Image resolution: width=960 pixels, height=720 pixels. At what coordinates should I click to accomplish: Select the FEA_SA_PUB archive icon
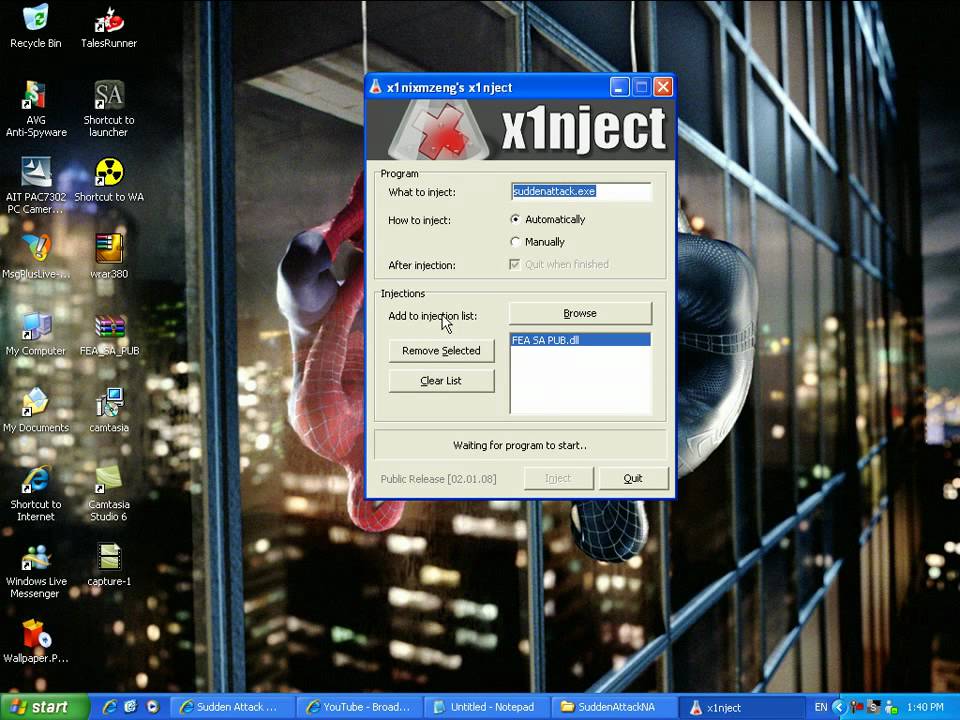coord(109,334)
